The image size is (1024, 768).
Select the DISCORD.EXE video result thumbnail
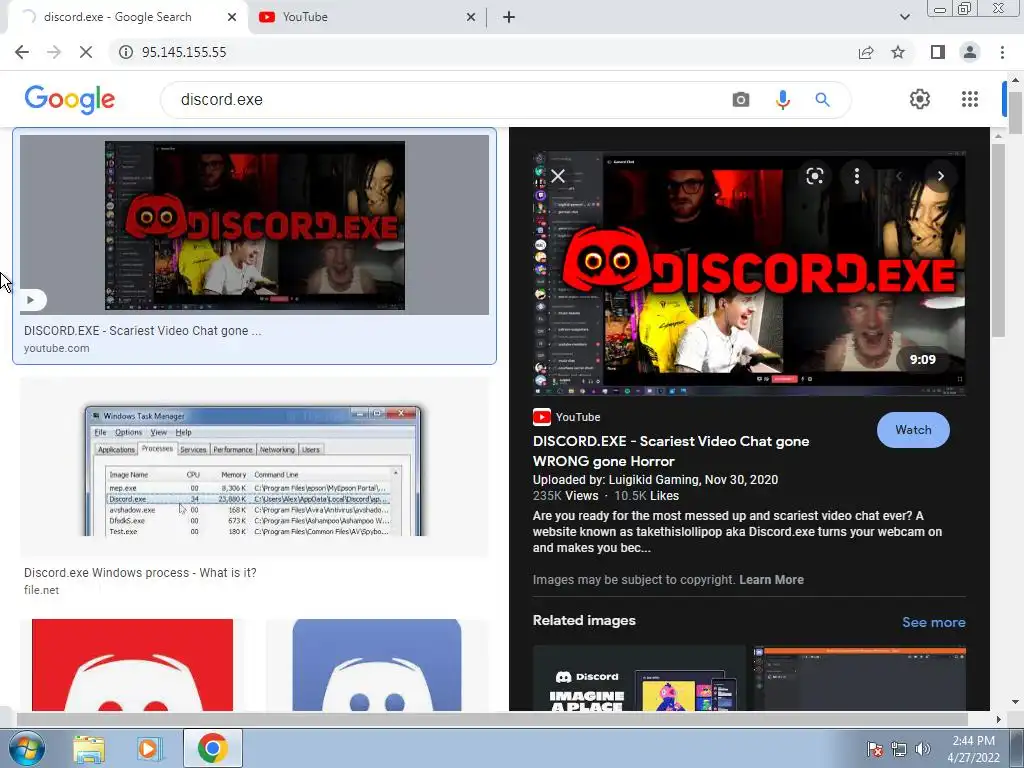click(x=254, y=225)
